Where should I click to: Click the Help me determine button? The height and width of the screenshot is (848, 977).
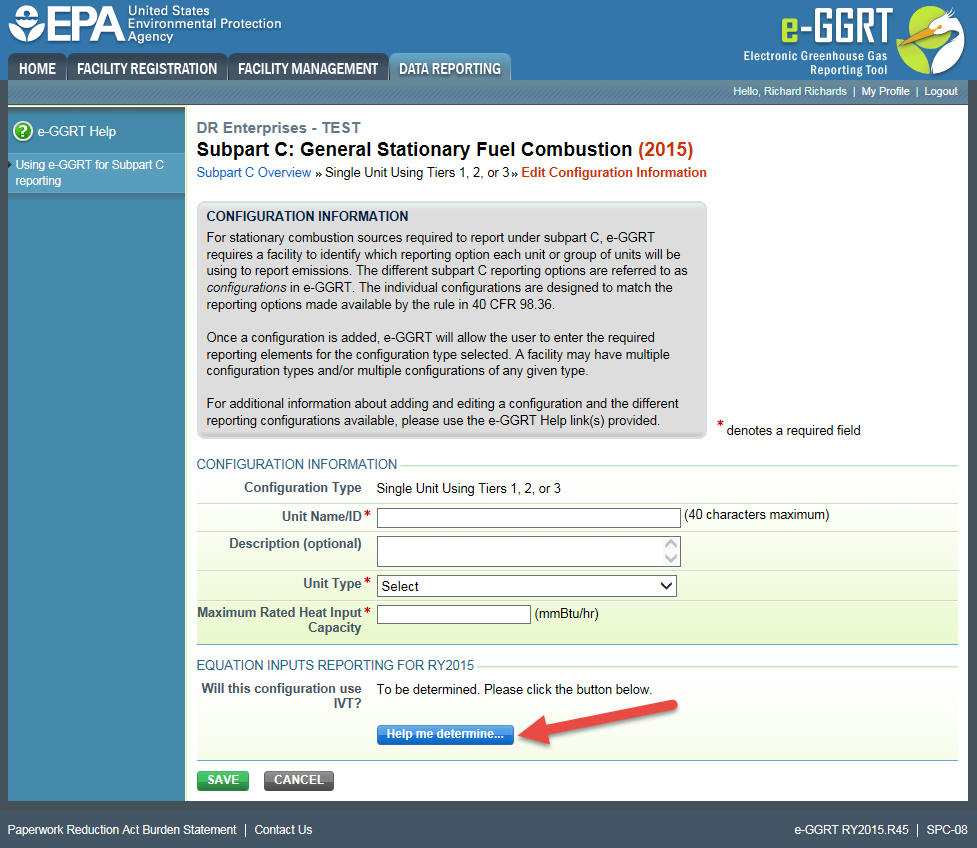445,734
